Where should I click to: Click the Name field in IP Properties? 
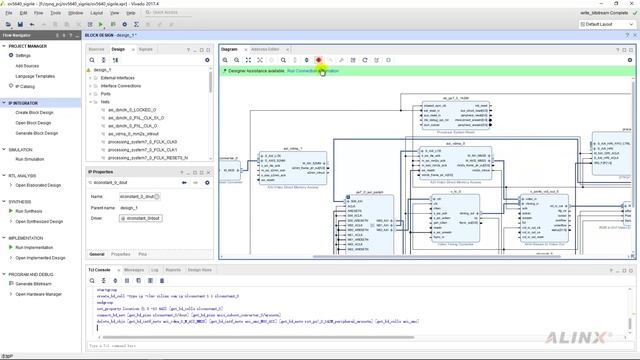click(x=140, y=197)
